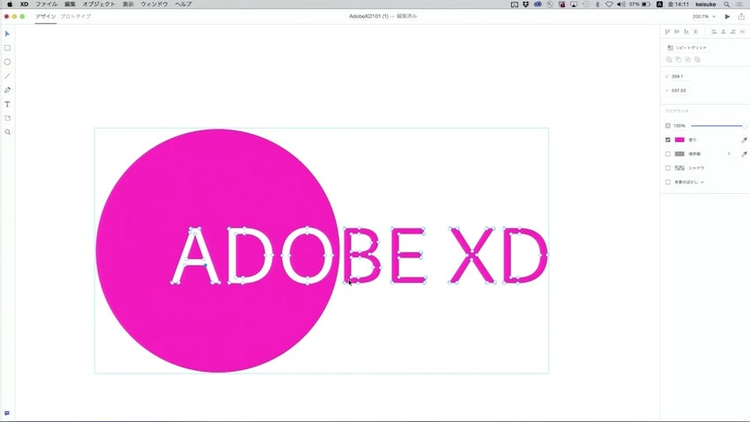Open the ウィンドウ menu
The height and width of the screenshot is (422, 750).
point(154,4)
